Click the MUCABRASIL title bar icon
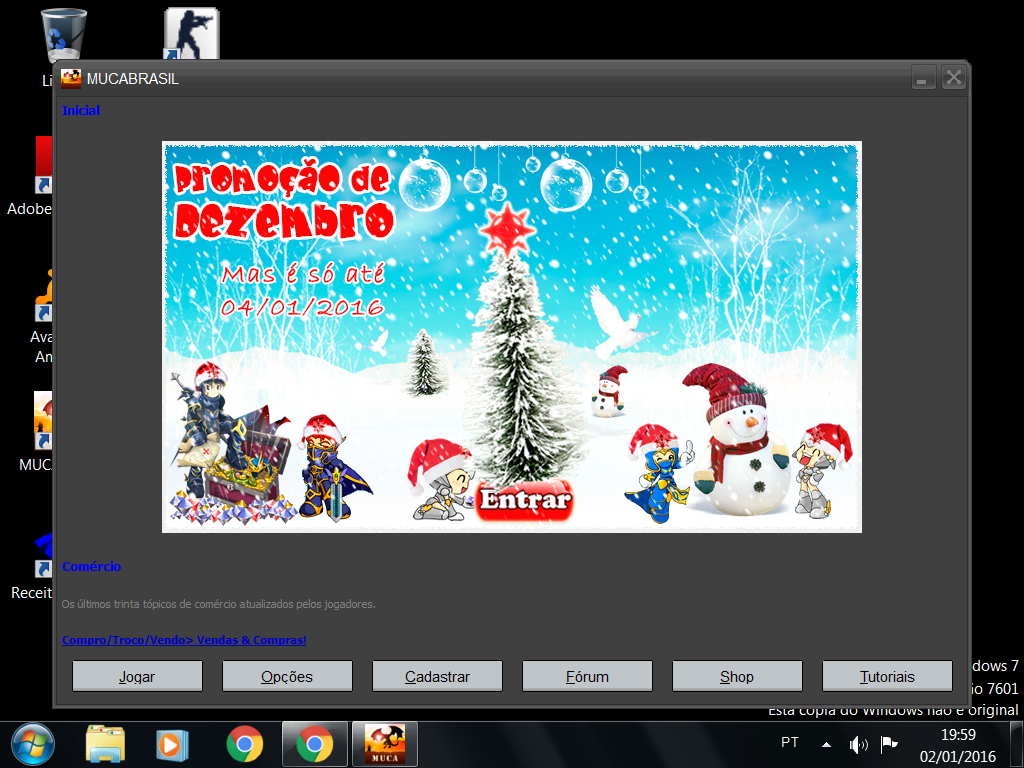This screenshot has height=768, width=1024. coord(71,79)
